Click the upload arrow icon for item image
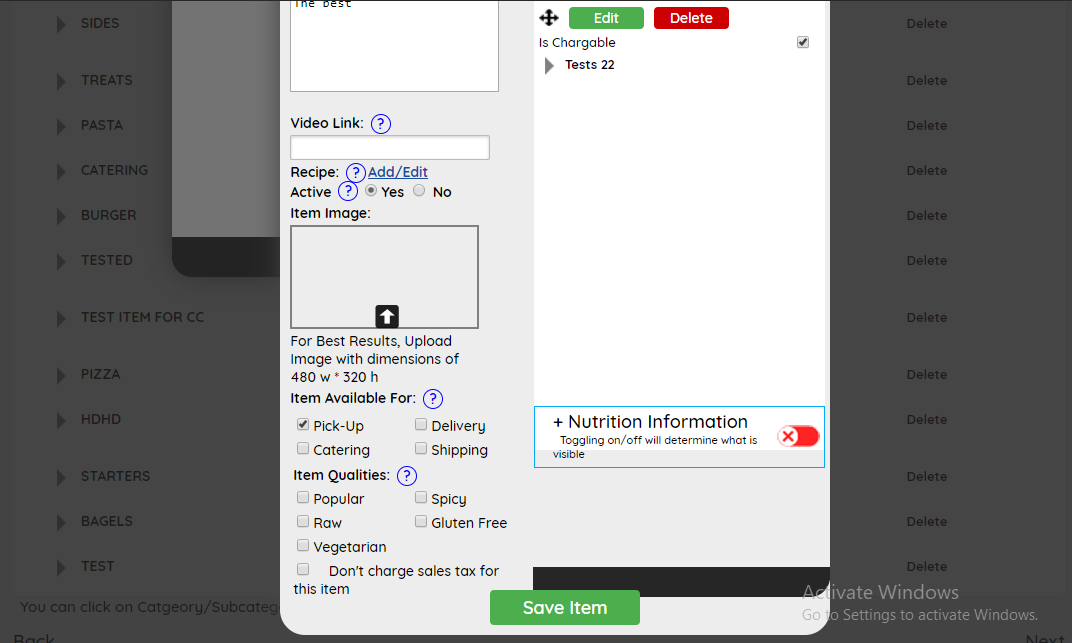The image size is (1072, 643). [x=387, y=316]
